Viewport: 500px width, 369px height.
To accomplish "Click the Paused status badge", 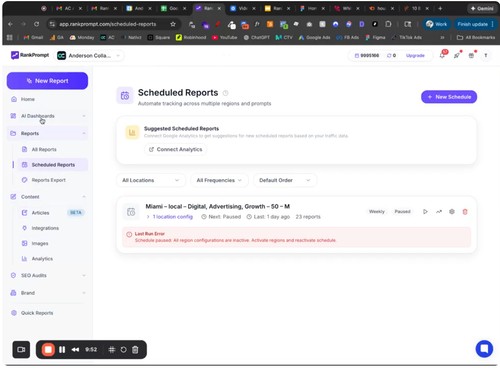I will click(x=402, y=211).
